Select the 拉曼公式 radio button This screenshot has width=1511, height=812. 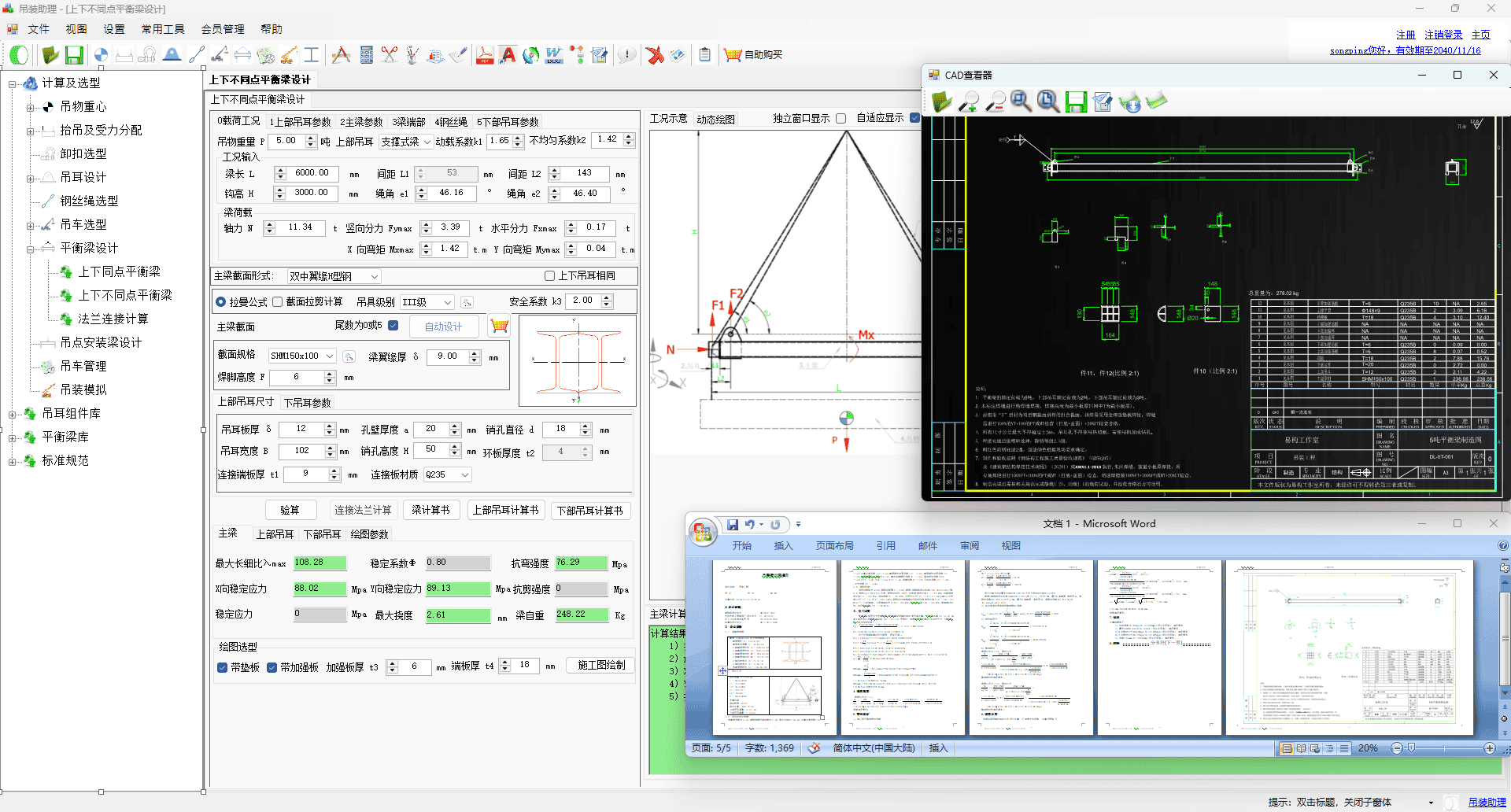click(220, 302)
